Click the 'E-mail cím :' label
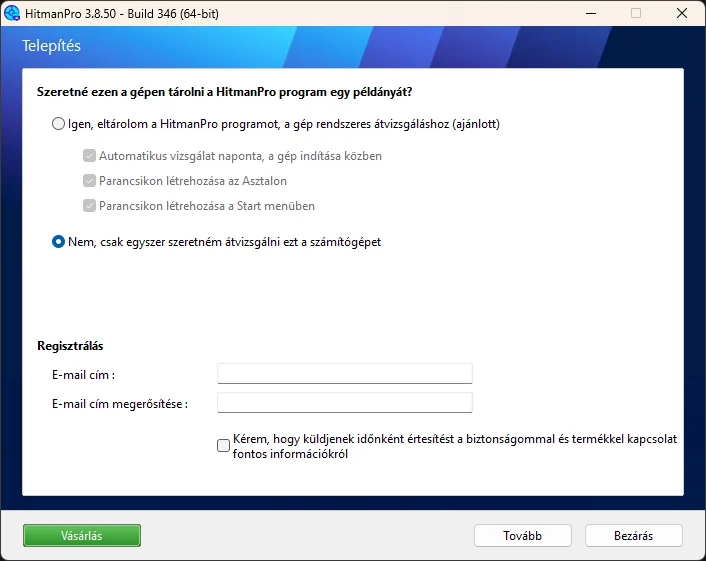Image resolution: width=706 pixels, height=561 pixels. pos(83,375)
